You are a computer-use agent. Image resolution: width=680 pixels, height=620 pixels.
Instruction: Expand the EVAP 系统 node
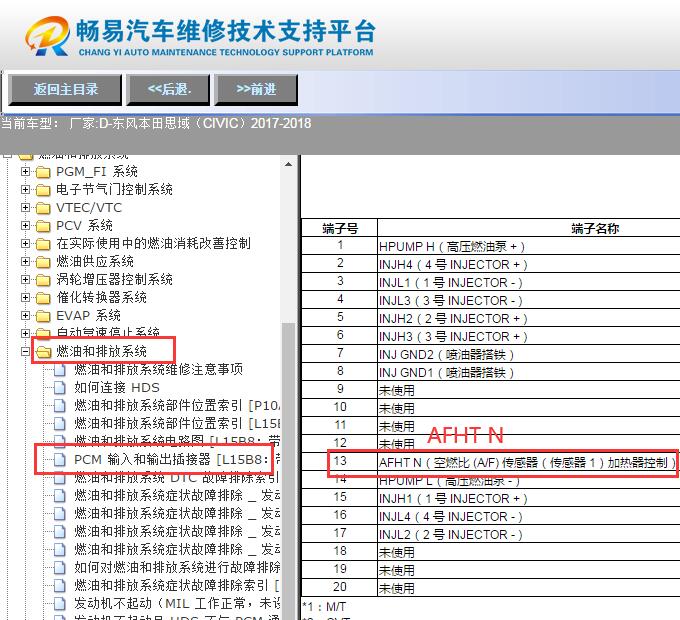click(x=26, y=316)
